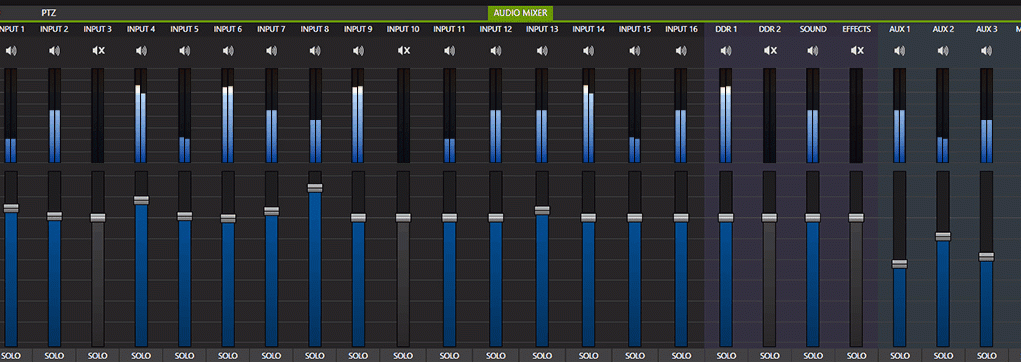Toggle mute on INPUT 7
The image size is (1021, 362).
(x=272, y=50)
